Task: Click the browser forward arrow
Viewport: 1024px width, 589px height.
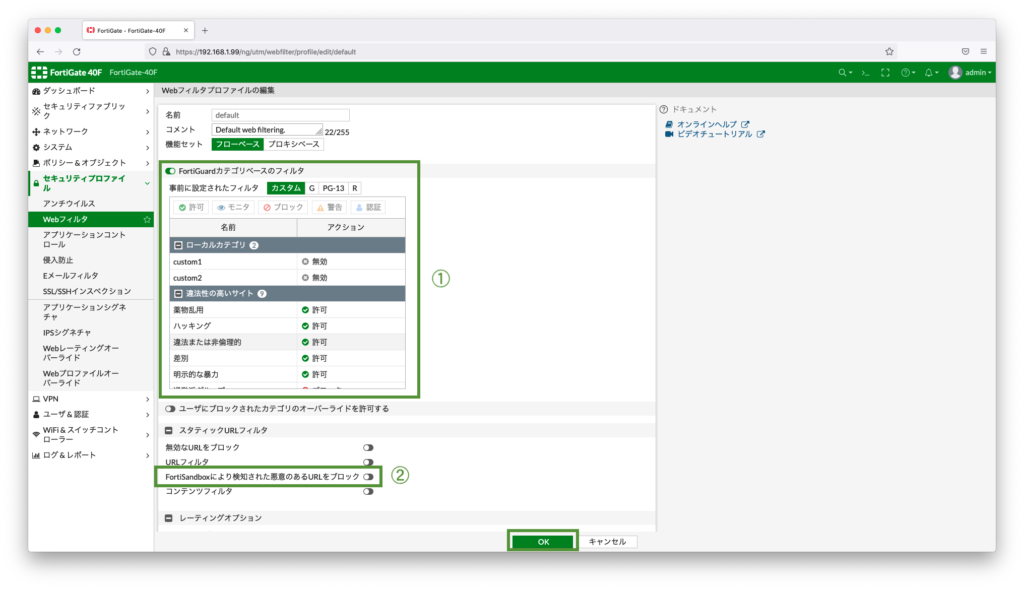Action: click(x=58, y=52)
